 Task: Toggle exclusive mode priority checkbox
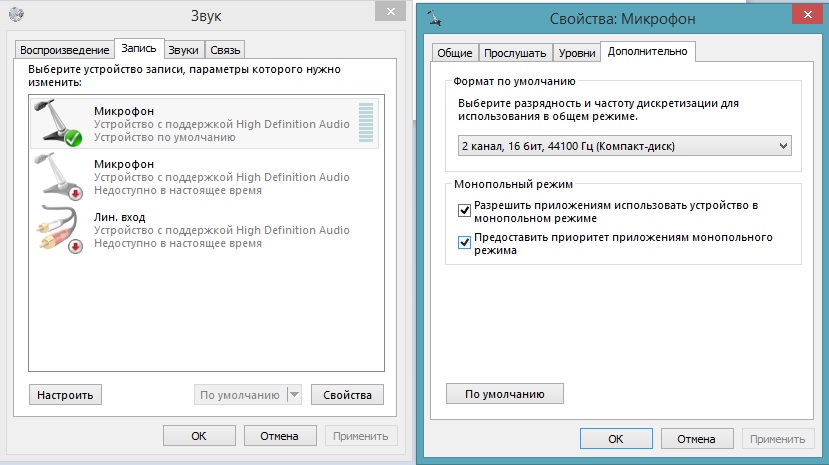click(464, 243)
